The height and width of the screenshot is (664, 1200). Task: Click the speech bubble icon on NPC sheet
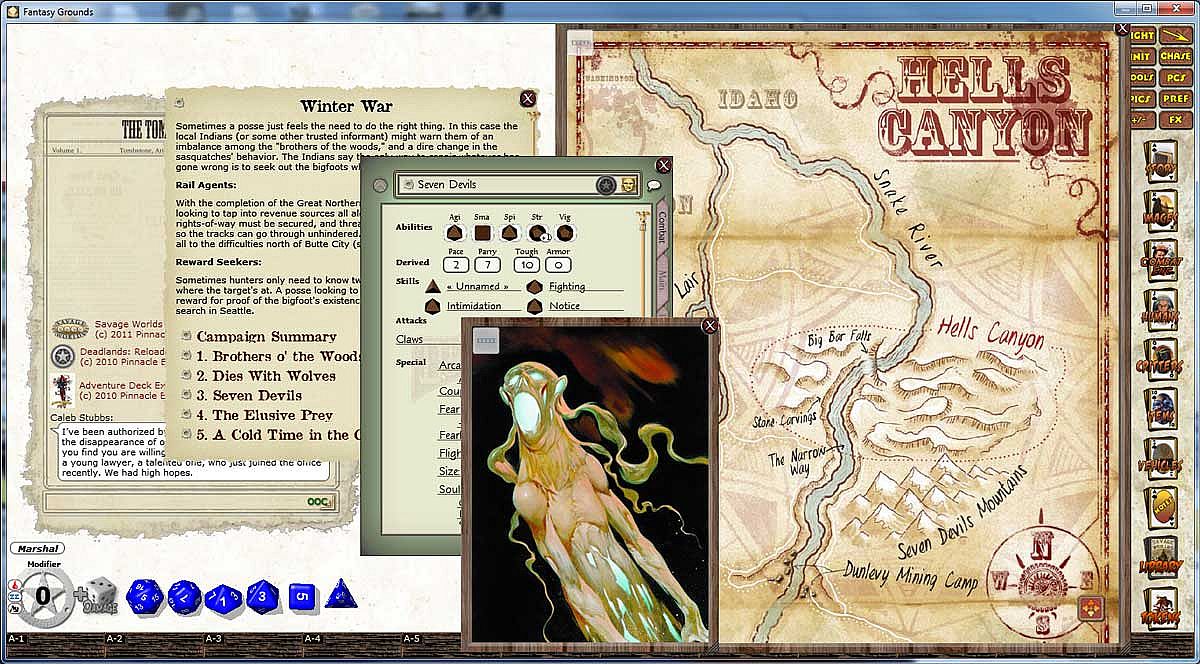tap(655, 185)
